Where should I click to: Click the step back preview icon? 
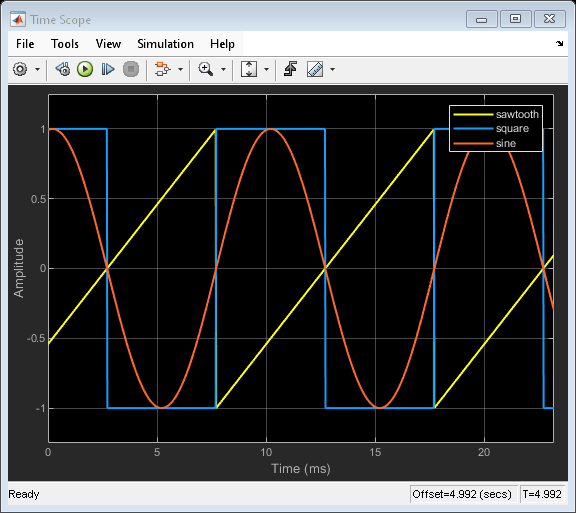tap(63, 69)
